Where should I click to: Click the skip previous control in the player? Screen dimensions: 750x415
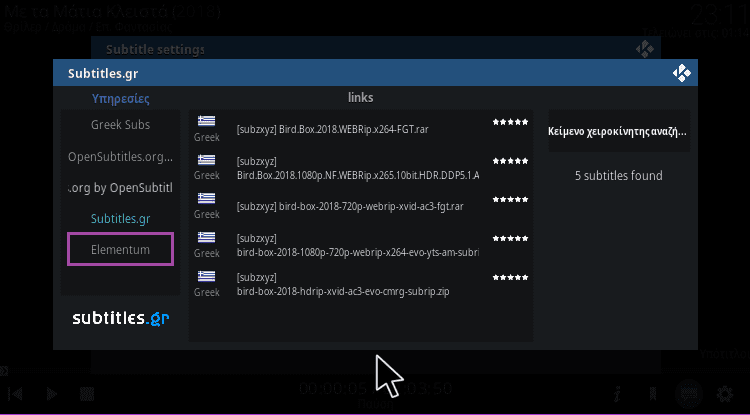(16, 394)
